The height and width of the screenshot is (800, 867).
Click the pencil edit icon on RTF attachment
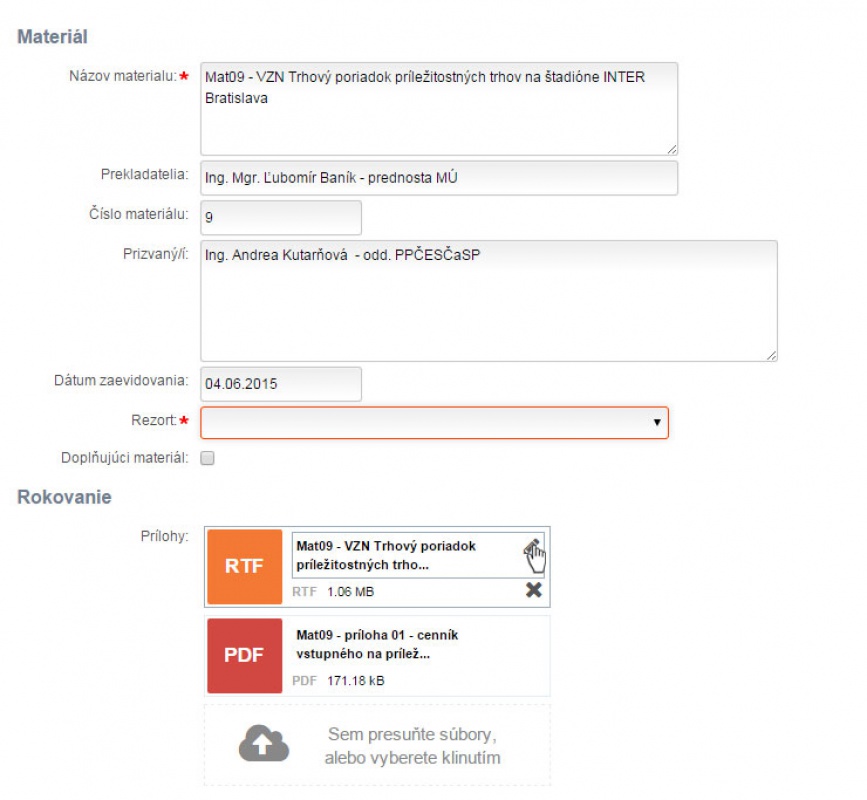532,547
